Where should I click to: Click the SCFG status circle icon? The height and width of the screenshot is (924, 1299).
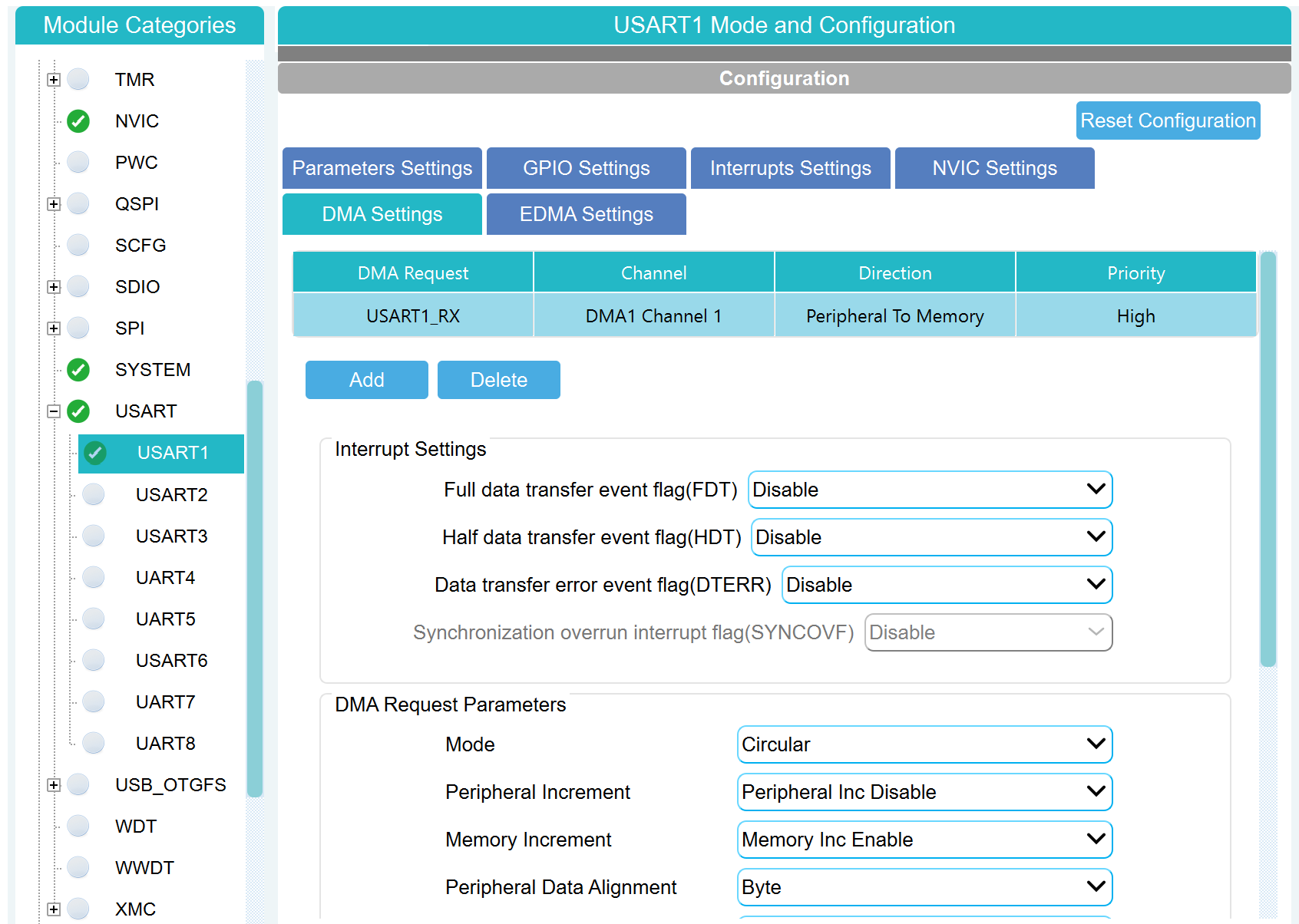[x=78, y=245]
